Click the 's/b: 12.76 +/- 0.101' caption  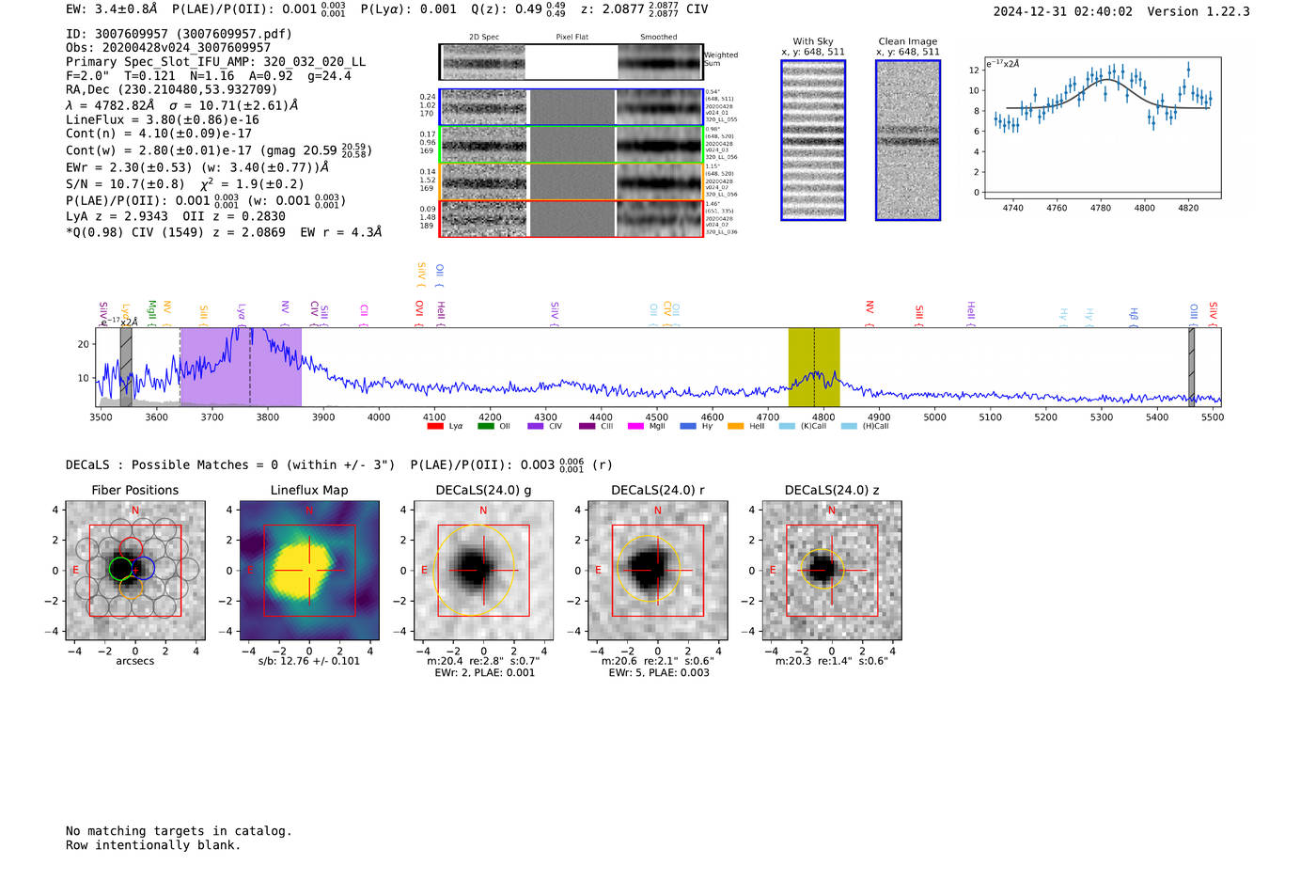point(309,661)
